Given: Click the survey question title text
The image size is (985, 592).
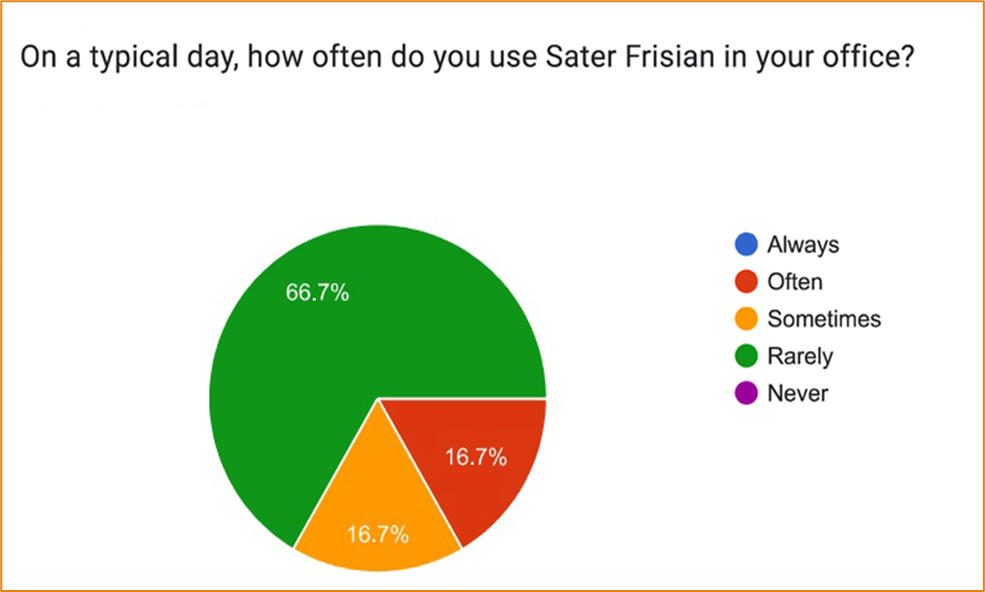Looking at the screenshot, I should (467, 58).
